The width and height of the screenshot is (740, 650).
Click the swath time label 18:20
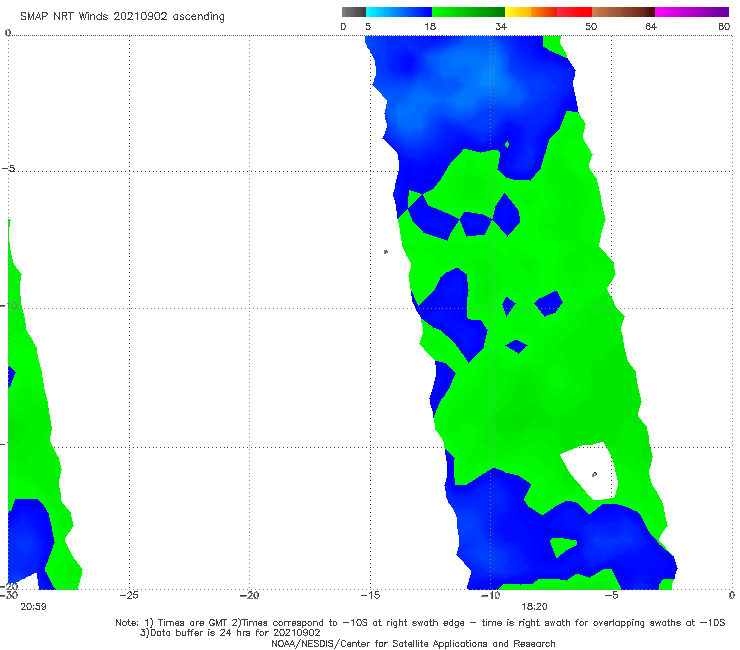pyautogui.click(x=534, y=607)
